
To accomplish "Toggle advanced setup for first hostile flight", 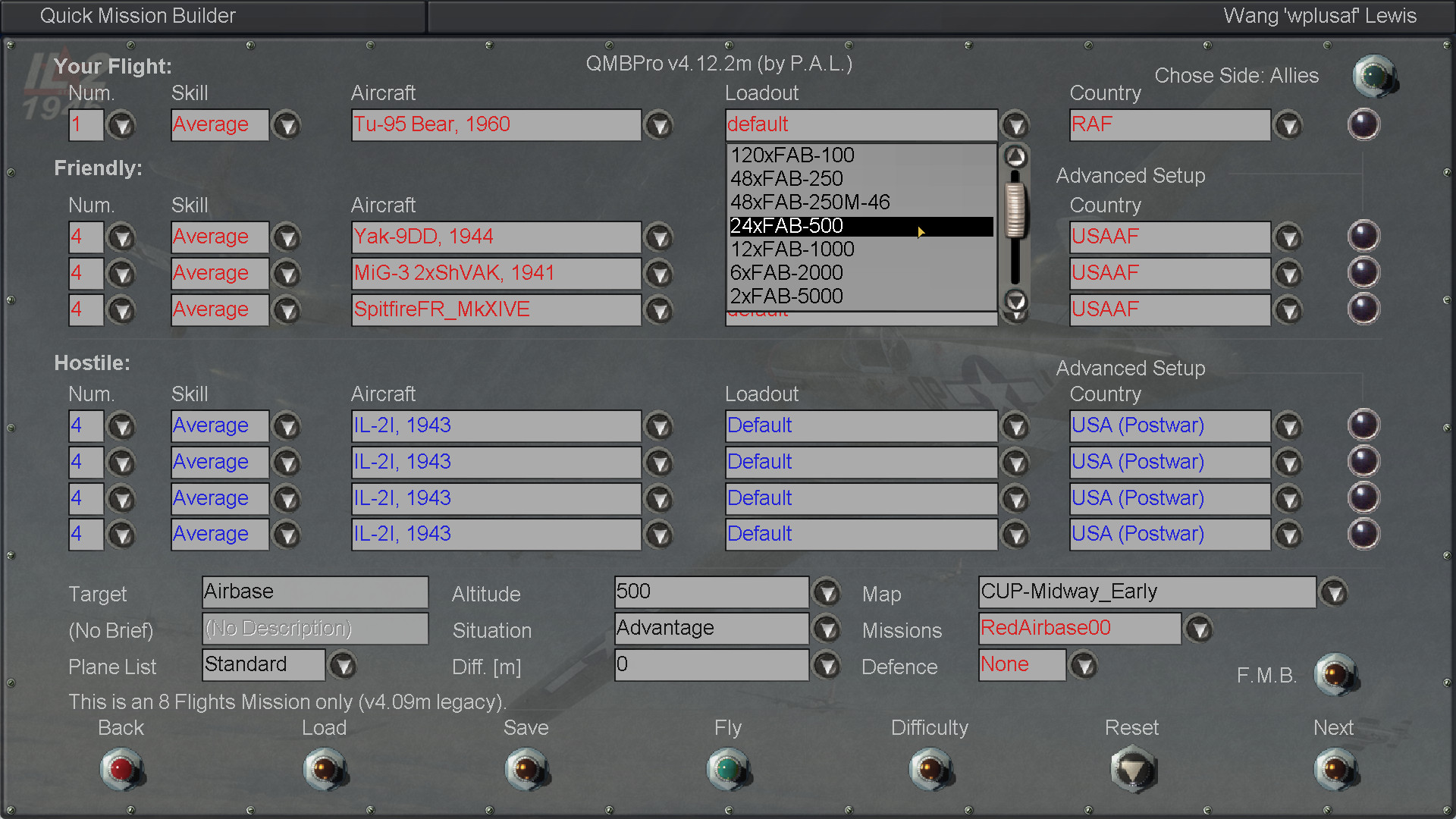I will 1363,425.
